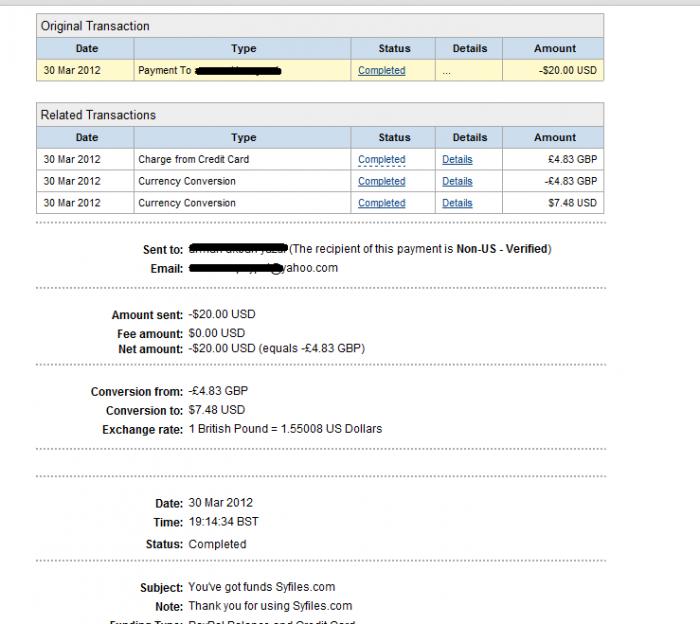This screenshot has height=624, width=700.
Task: Click the subject text mentioning Syfiles.com funds
Action: tap(261, 587)
